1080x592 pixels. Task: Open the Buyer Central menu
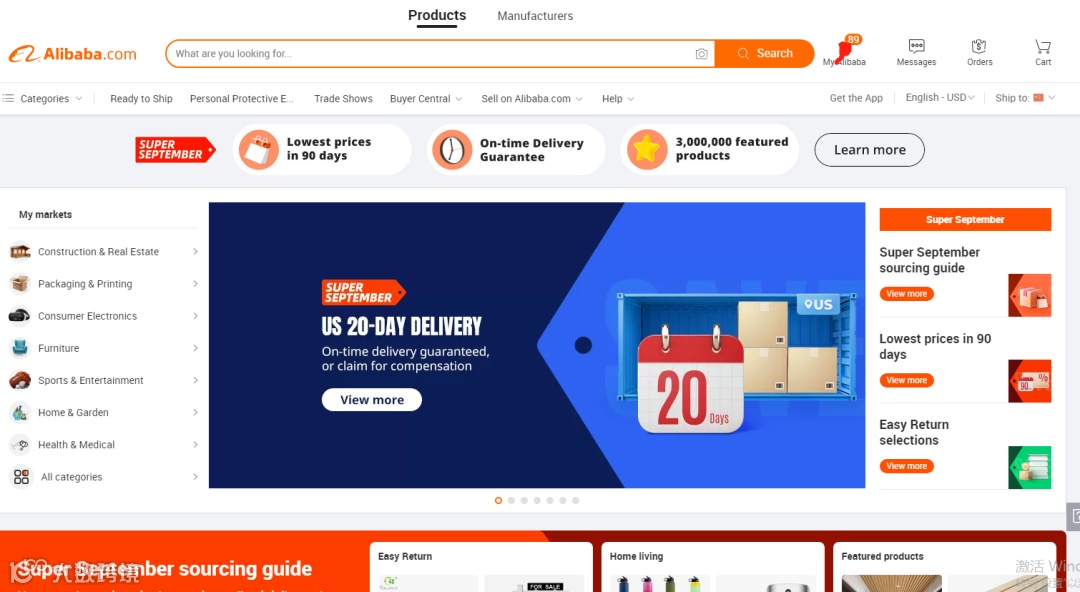tap(426, 99)
